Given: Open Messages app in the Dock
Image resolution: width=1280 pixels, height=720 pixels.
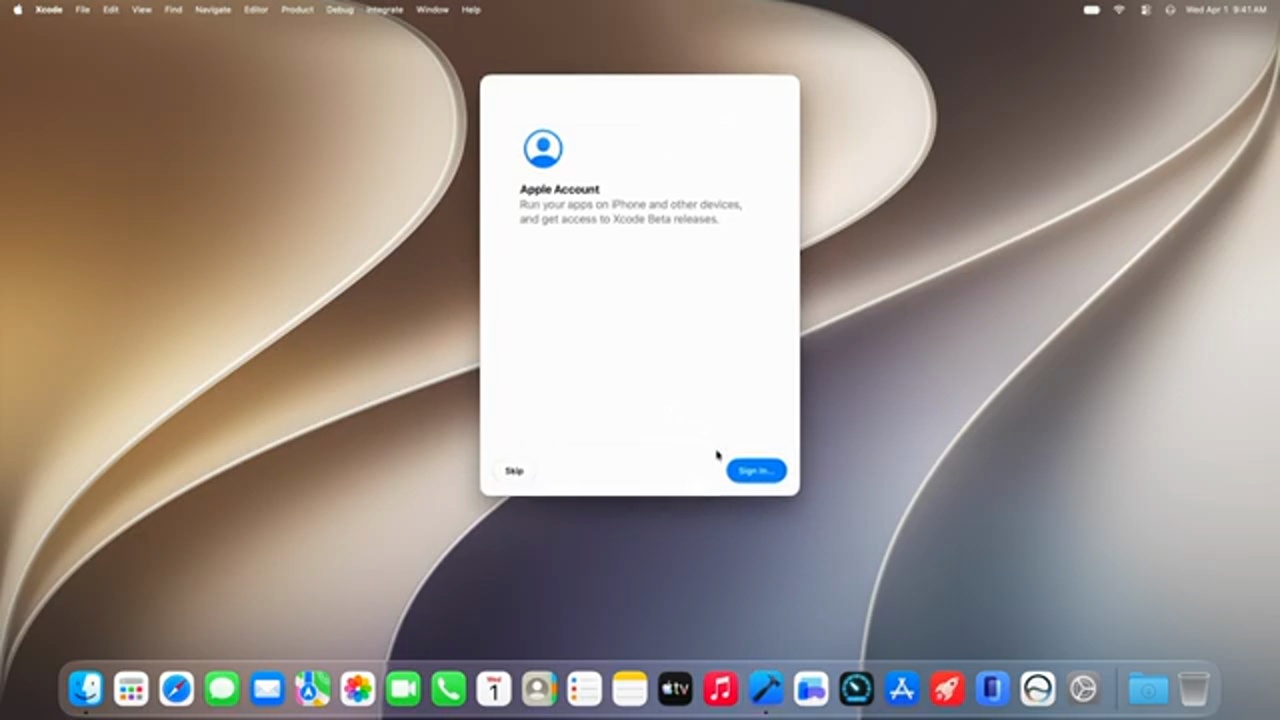Looking at the screenshot, I should [x=222, y=689].
